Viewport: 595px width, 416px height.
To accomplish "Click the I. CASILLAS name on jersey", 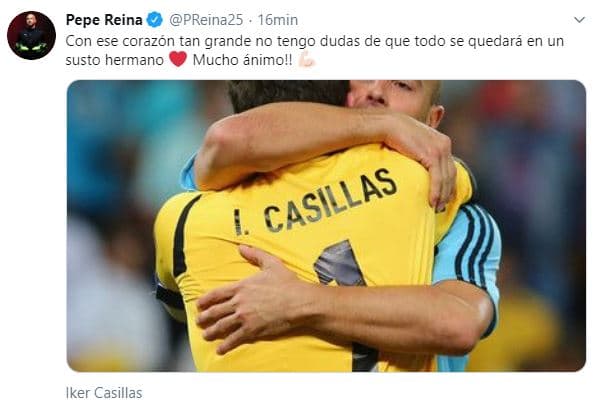I will coord(315,203).
